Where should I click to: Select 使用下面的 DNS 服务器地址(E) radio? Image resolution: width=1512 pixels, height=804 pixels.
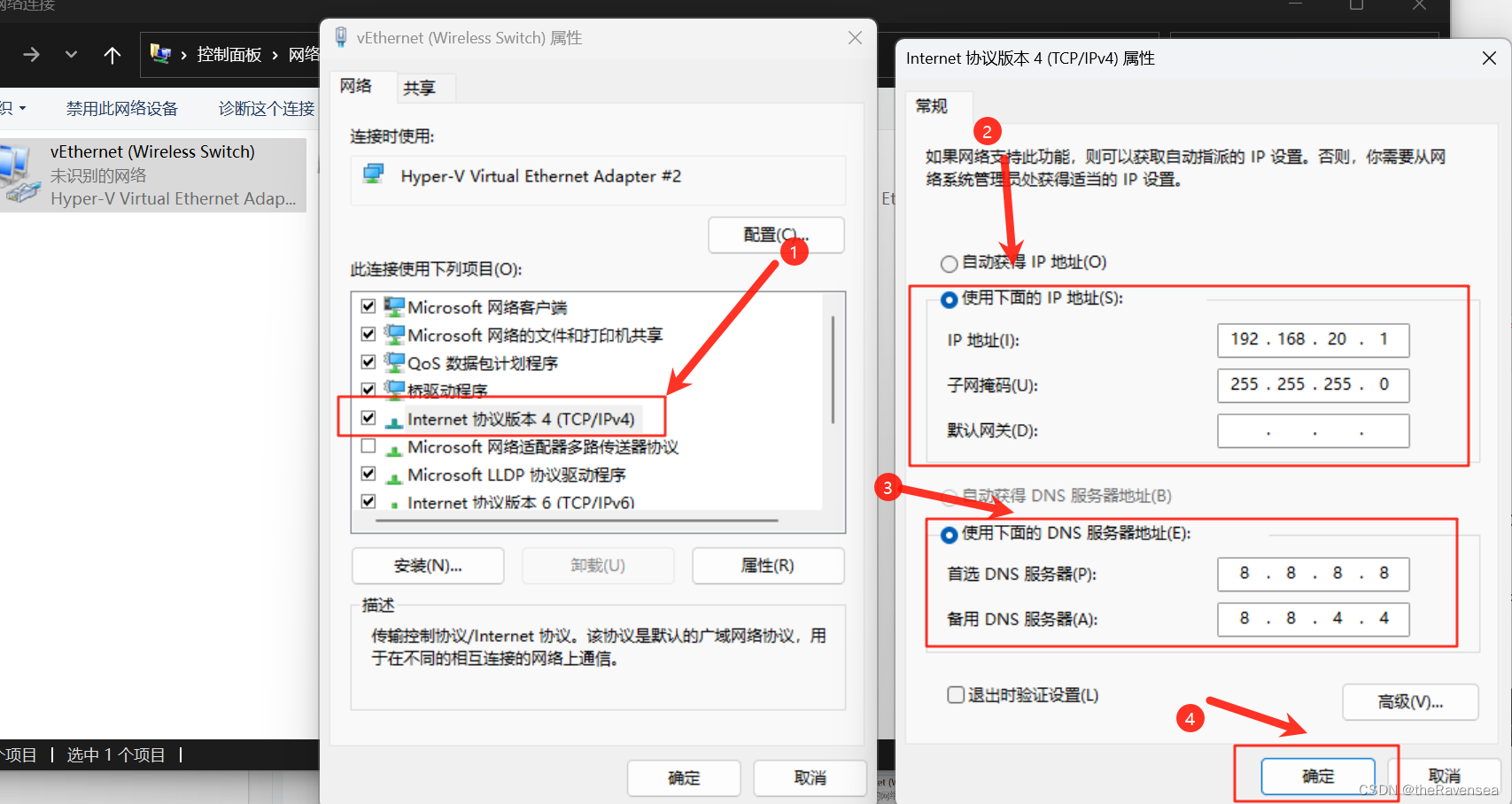coord(949,534)
